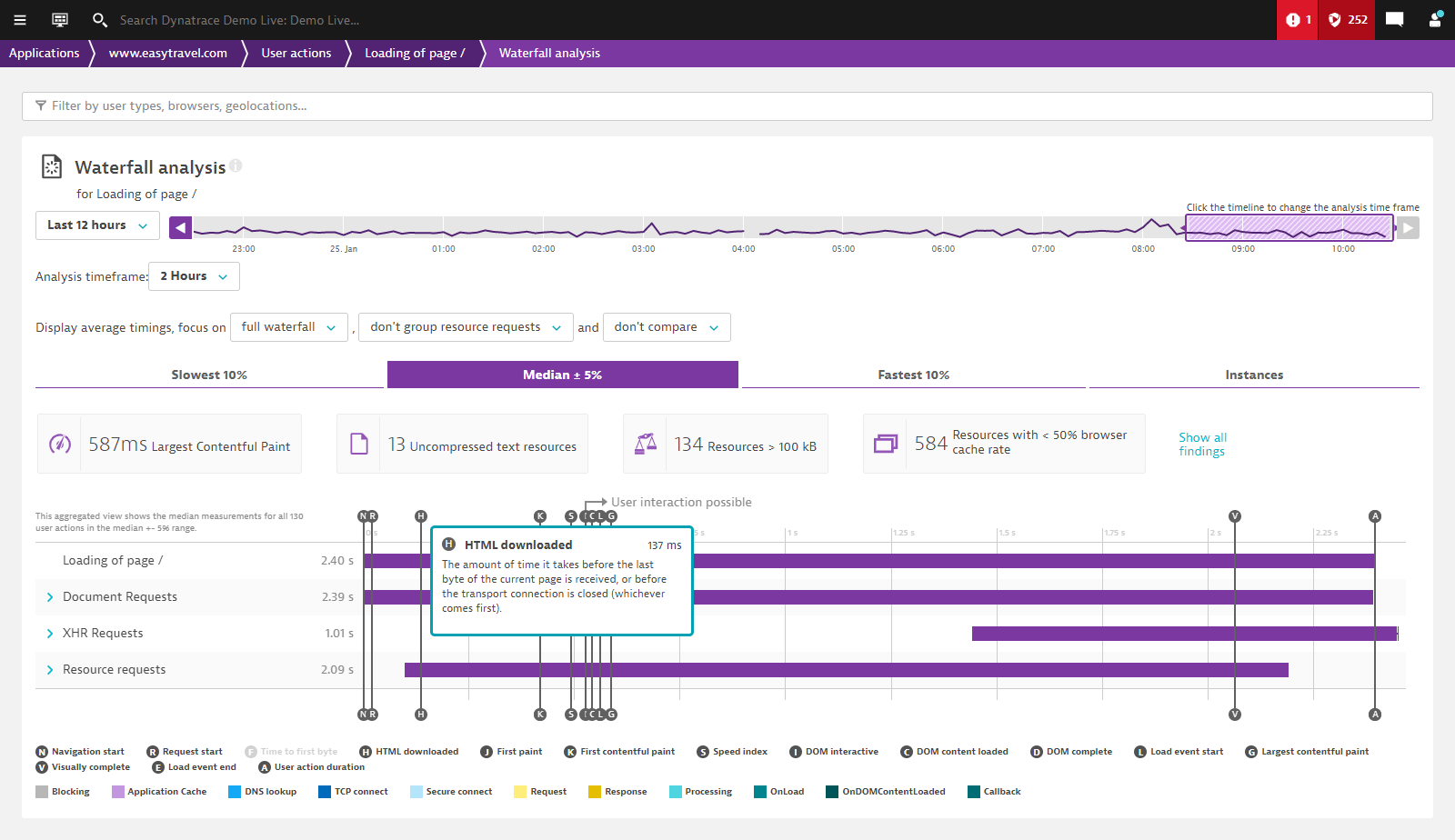Go to Applications breadcrumb
Screen dimensions: 1455x840
click(x=45, y=53)
